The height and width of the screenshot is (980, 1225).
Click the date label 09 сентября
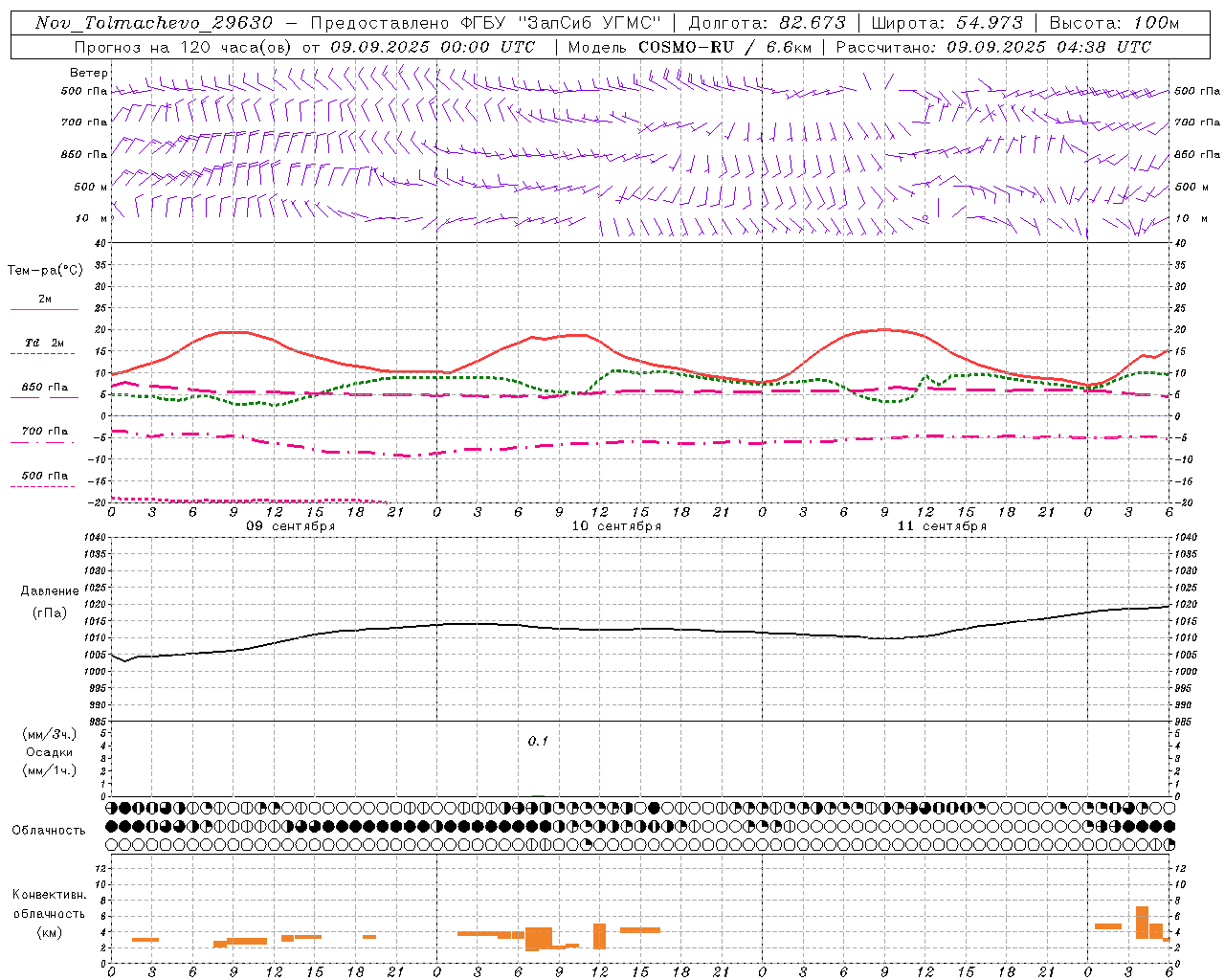[291, 526]
